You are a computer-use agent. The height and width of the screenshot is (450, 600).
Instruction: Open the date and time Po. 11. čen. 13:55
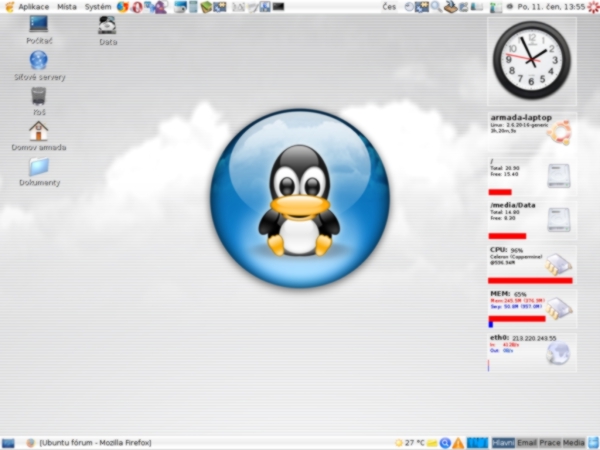pyautogui.click(x=551, y=7)
